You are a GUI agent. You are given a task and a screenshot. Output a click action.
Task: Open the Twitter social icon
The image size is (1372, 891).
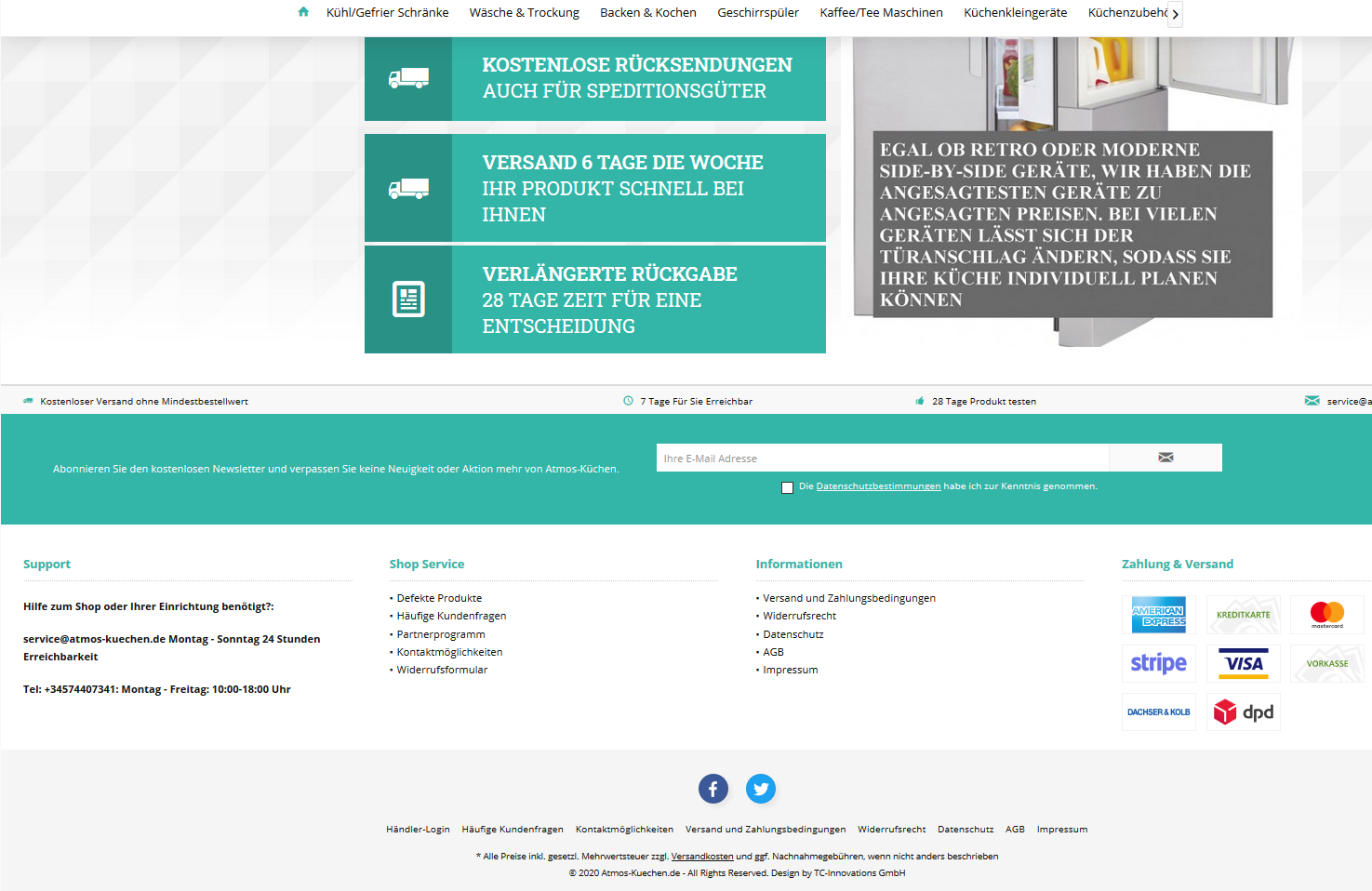pos(761,790)
